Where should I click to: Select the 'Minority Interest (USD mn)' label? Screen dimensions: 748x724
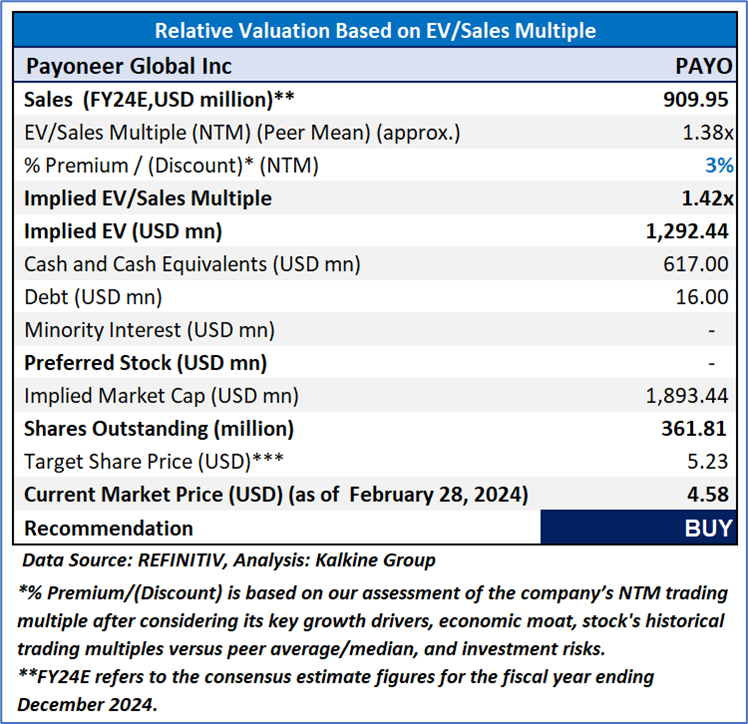point(149,330)
